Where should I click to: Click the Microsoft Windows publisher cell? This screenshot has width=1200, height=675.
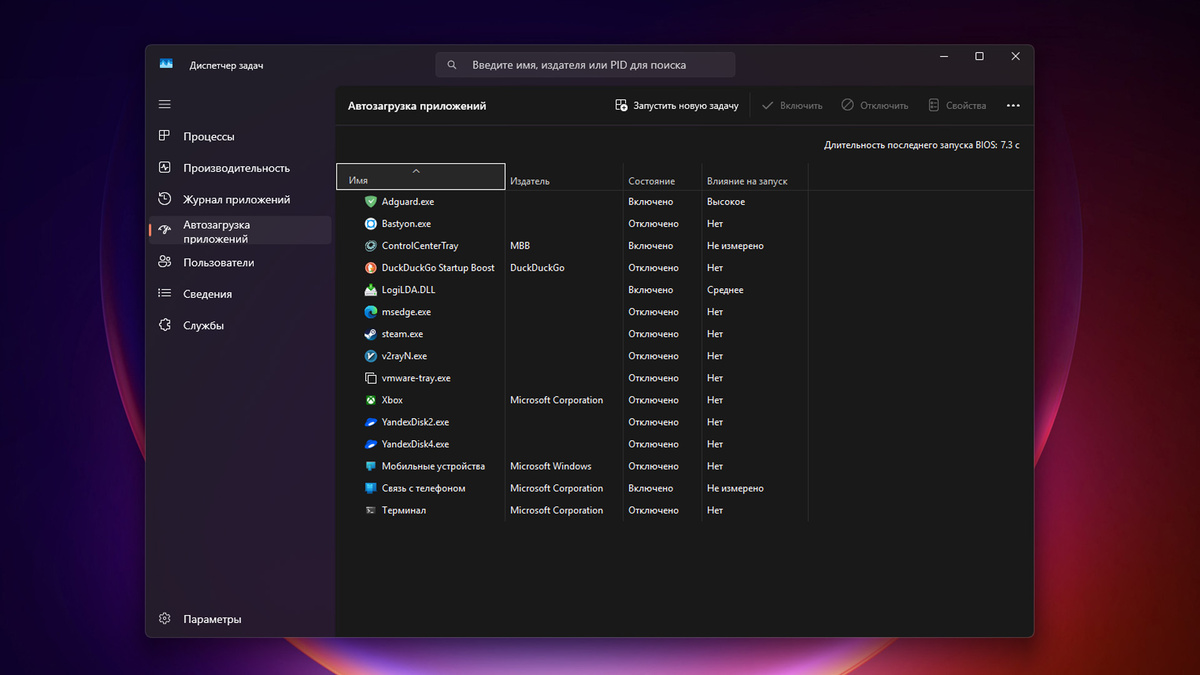tap(550, 466)
